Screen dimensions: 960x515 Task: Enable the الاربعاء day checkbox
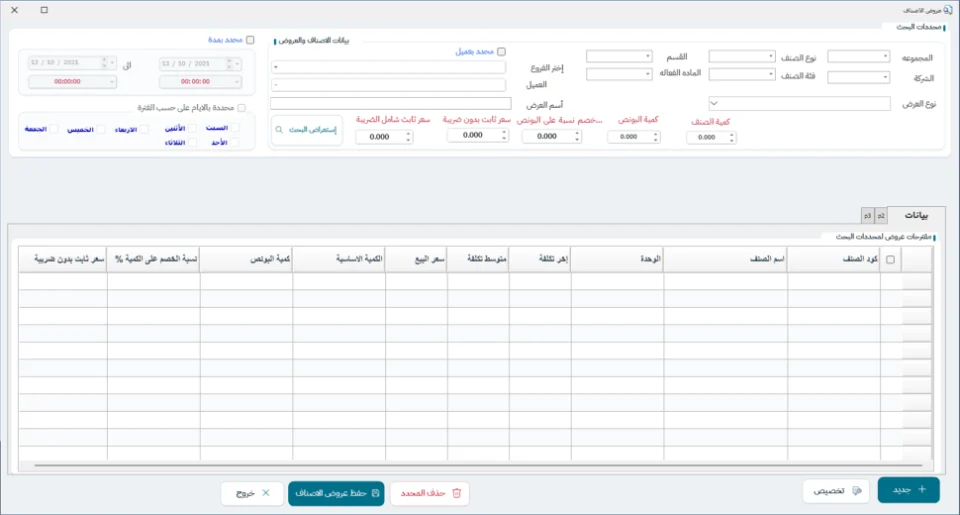(144, 129)
